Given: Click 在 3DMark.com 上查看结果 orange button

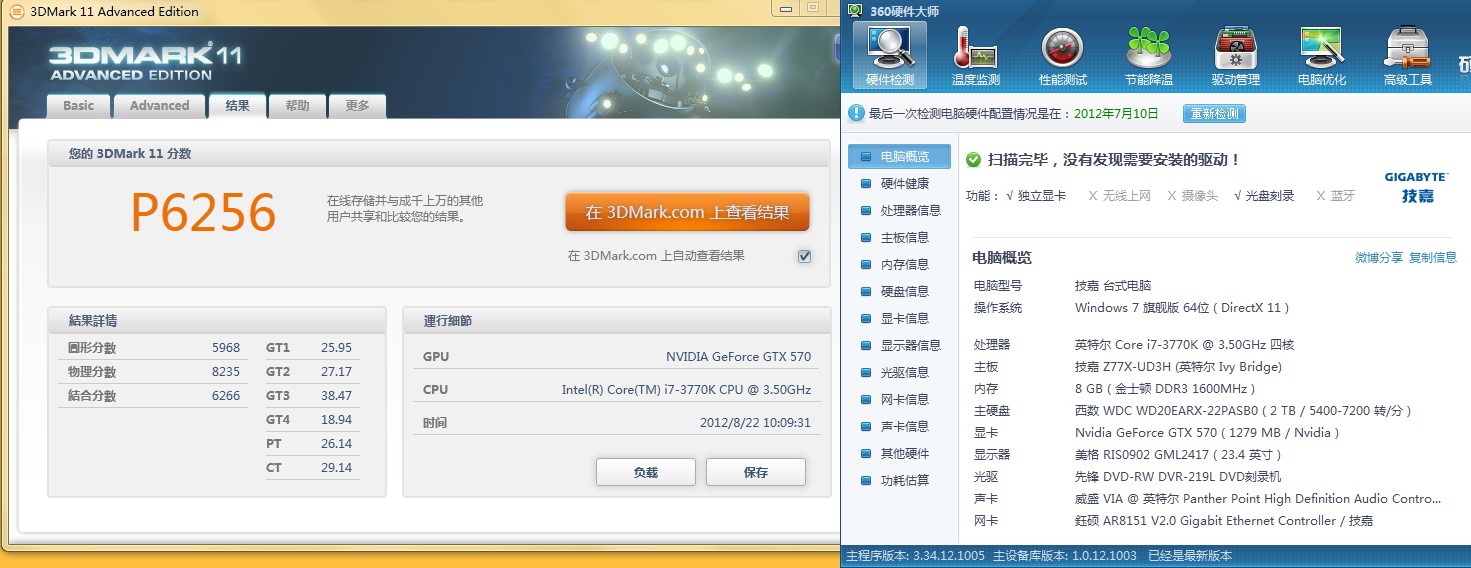Looking at the screenshot, I should click(x=687, y=212).
